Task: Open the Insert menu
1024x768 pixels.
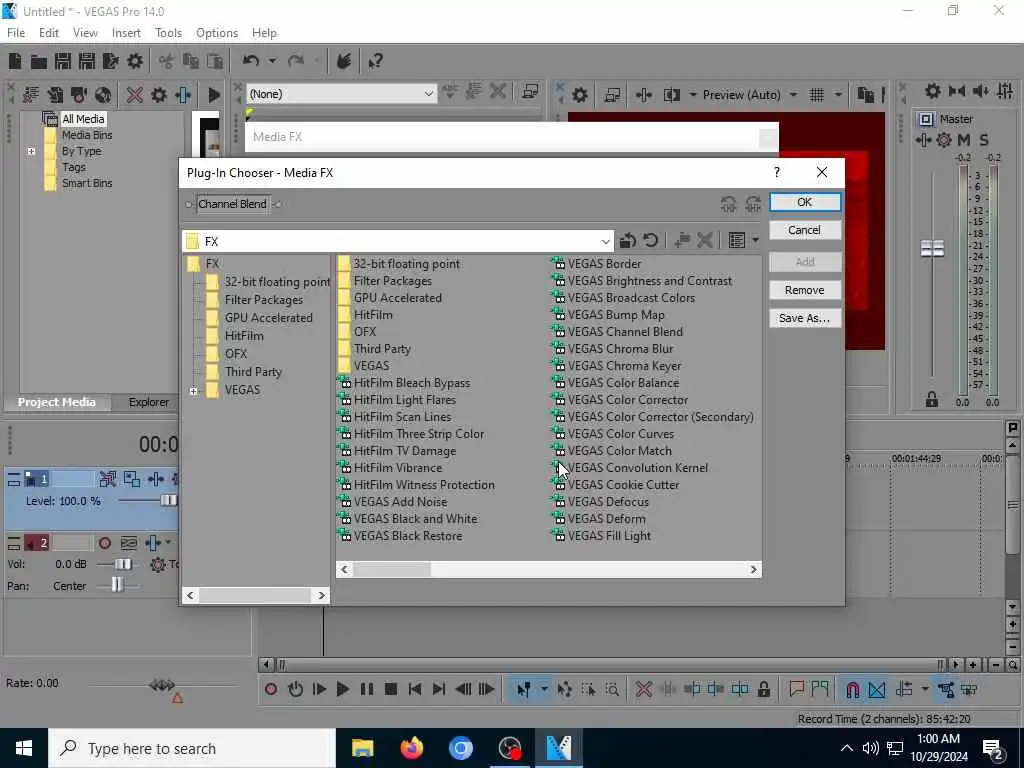Action: point(126,33)
